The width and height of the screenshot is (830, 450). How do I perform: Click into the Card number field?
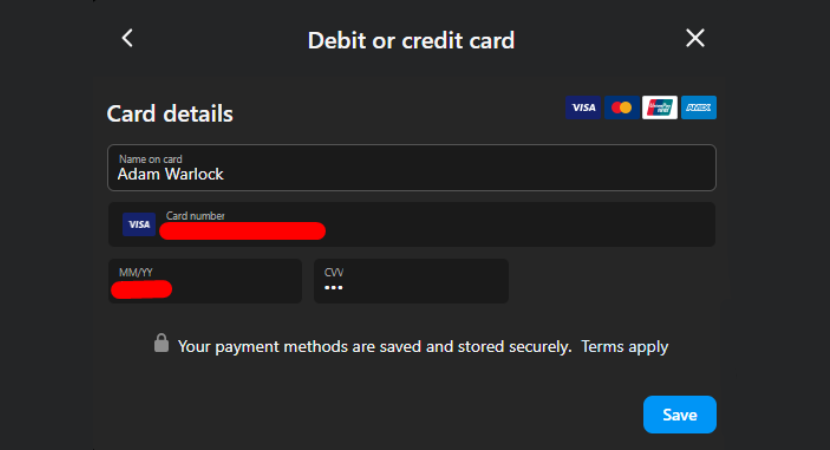500,225
